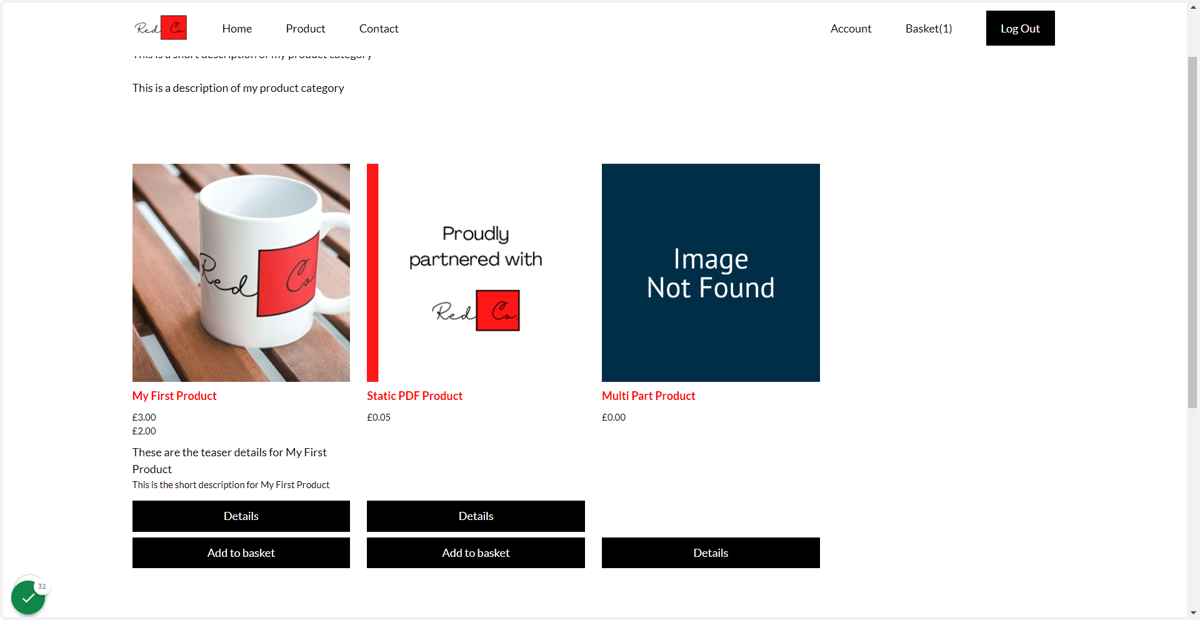Viewport: 1200px width, 620px height.
Task: Click the Red Co logo in header
Action: 161,28
